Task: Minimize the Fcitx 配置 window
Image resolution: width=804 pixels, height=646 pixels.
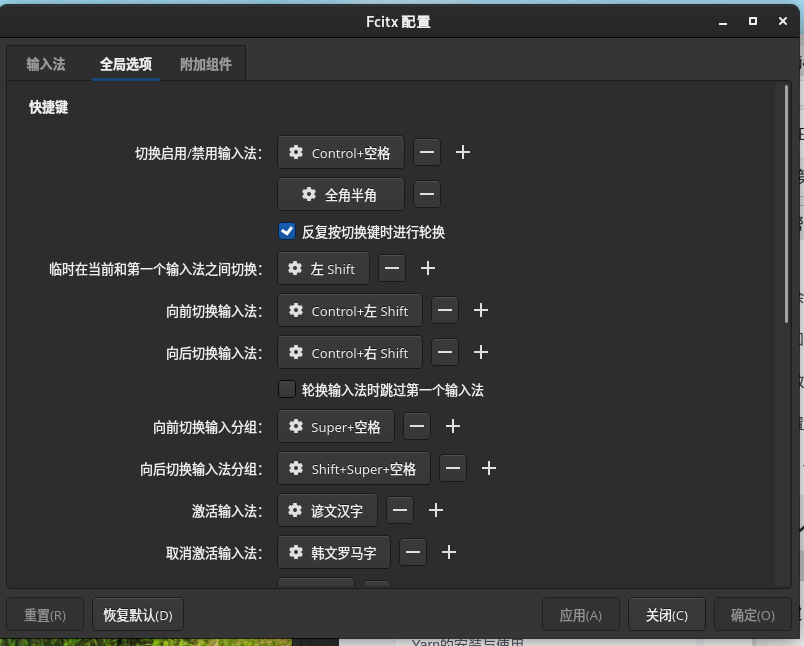Action: pos(723,22)
